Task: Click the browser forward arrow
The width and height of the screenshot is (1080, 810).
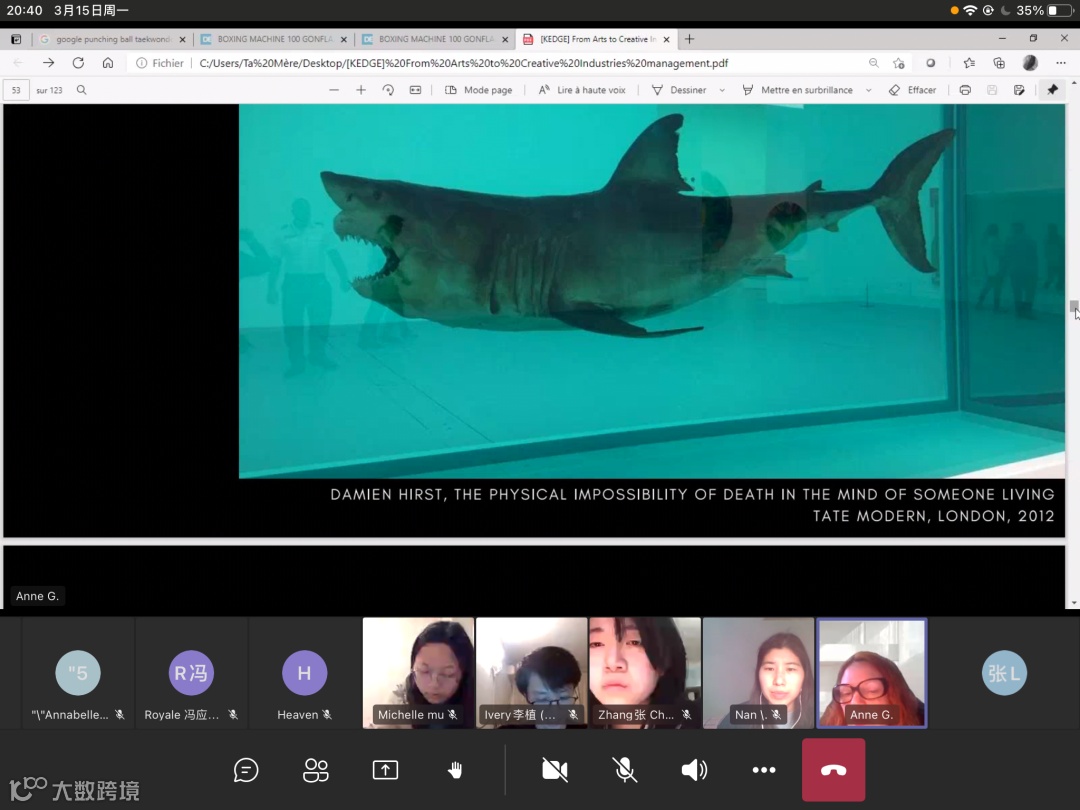Action: [x=48, y=63]
